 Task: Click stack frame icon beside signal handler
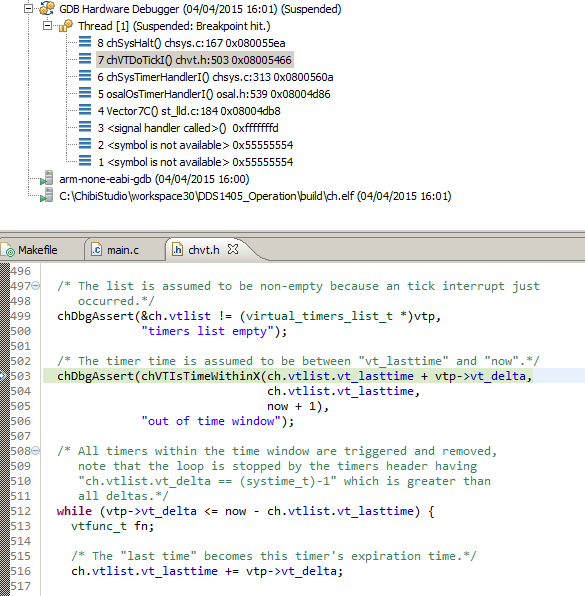pos(85,127)
